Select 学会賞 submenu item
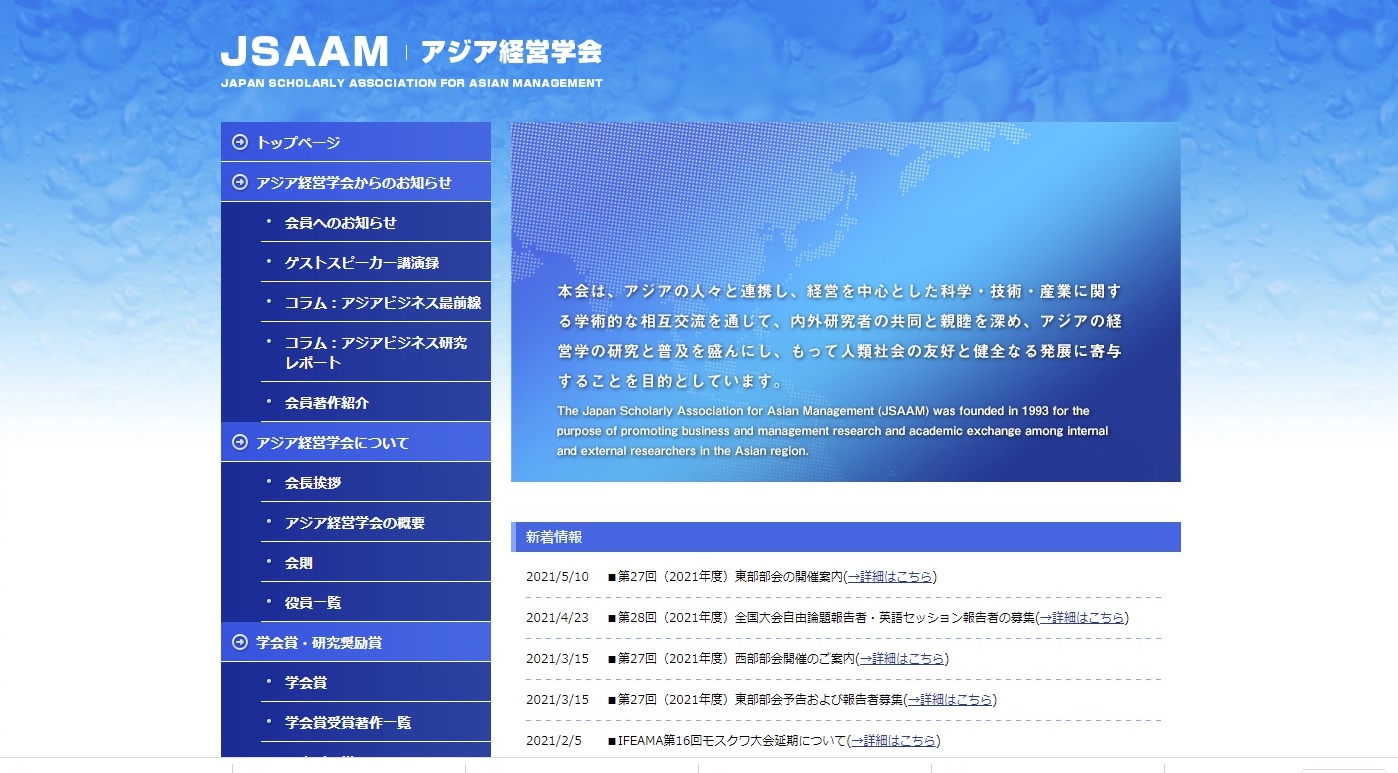This screenshot has width=1398, height=773. click(376, 682)
